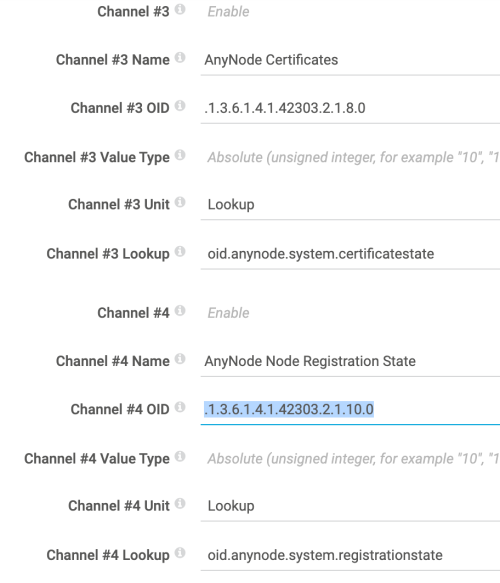The width and height of the screenshot is (500, 583).
Task: Toggle the Channel #3 Enable option
Action: click(x=228, y=12)
